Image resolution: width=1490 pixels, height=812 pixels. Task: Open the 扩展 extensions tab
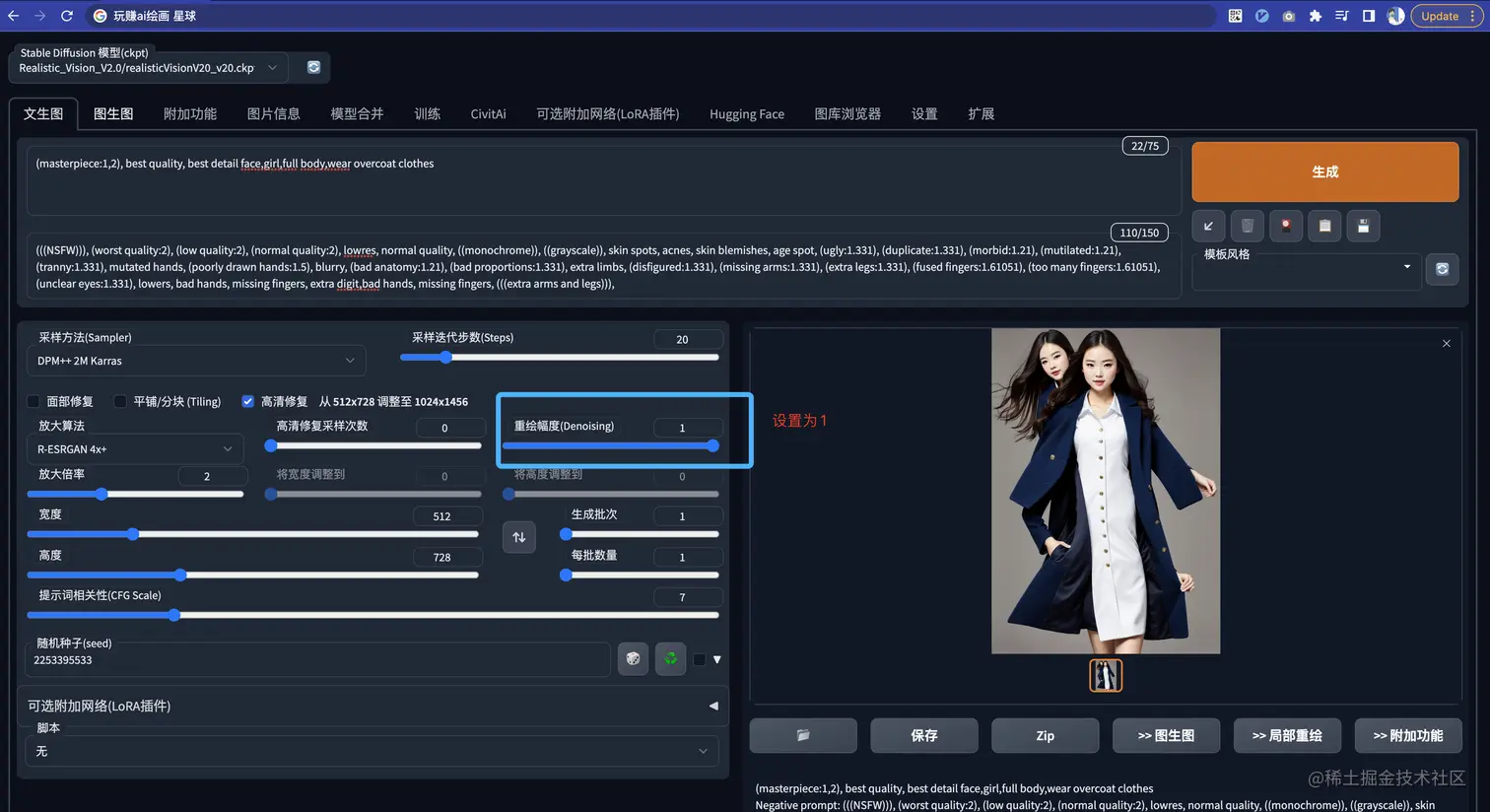[981, 114]
